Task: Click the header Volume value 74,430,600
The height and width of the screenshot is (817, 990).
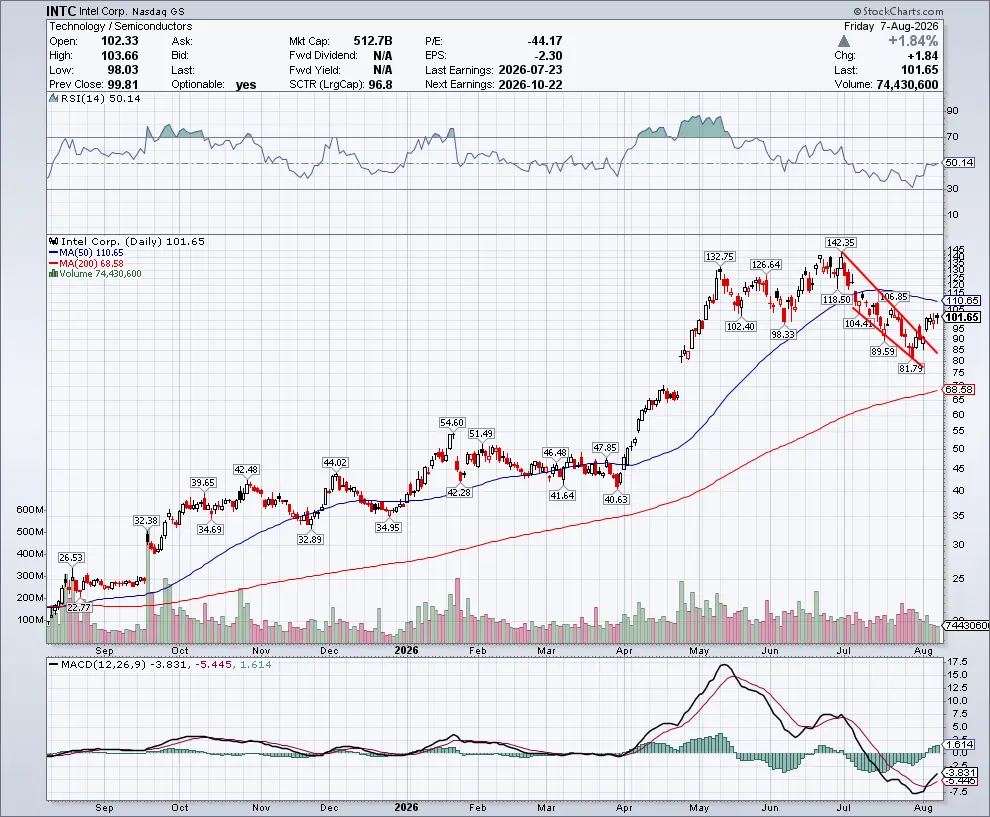Action: coord(907,84)
